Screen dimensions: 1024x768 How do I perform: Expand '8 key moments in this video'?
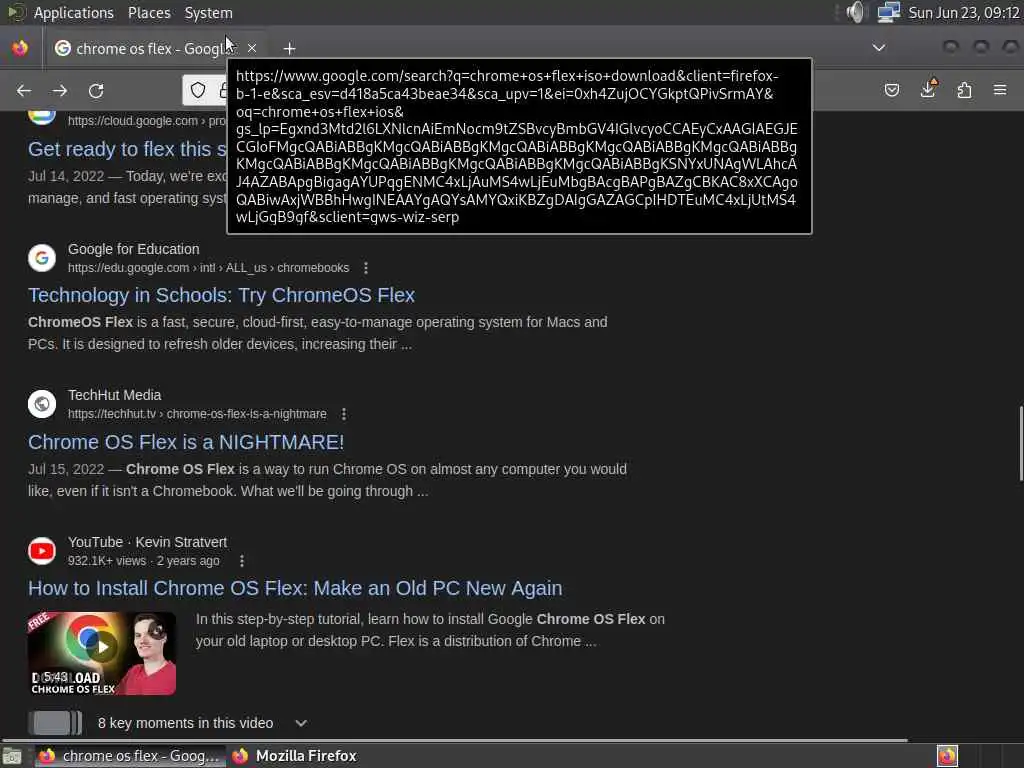(x=300, y=723)
